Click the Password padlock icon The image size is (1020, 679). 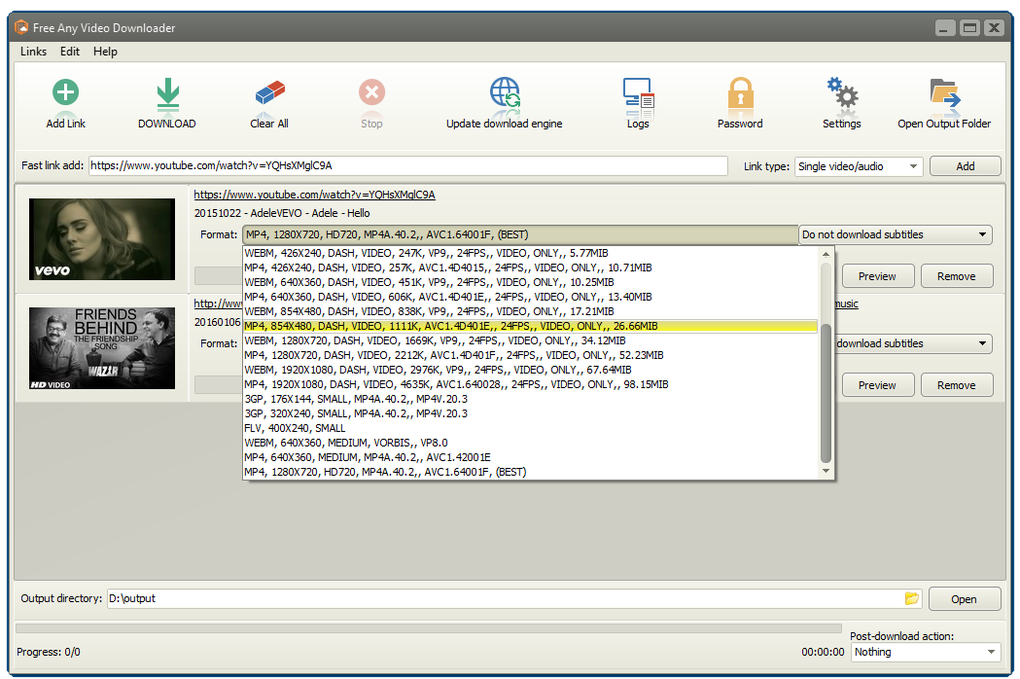tap(740, 95)
